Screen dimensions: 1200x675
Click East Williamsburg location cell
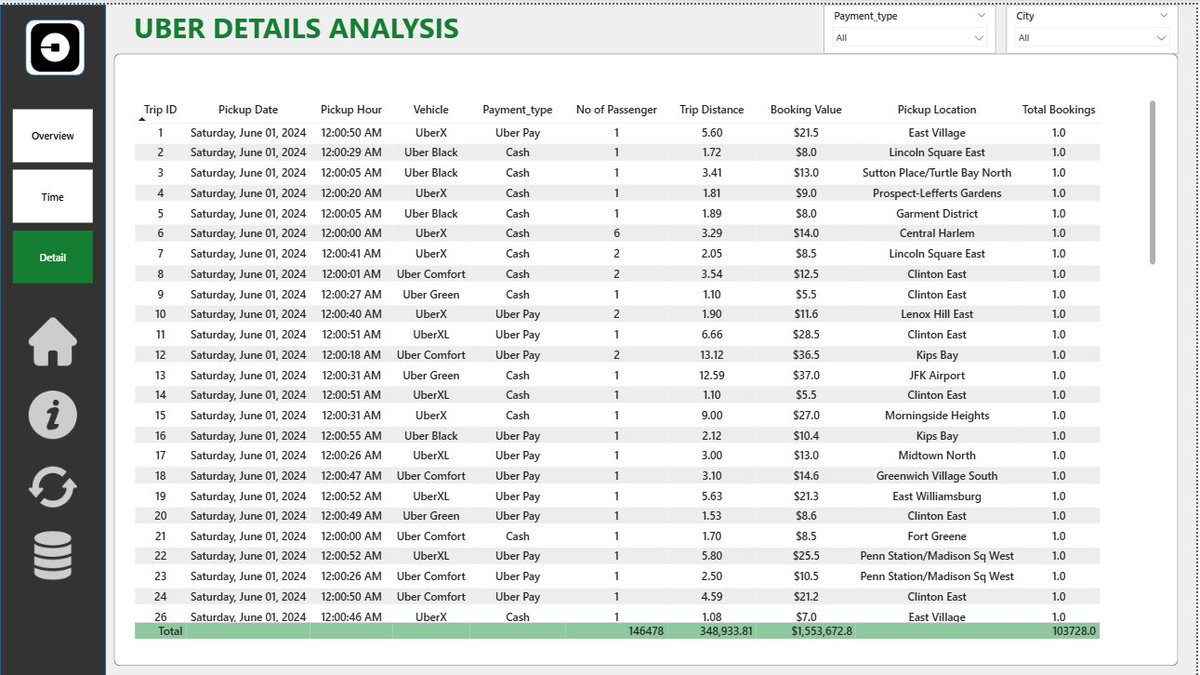[937, 496]
